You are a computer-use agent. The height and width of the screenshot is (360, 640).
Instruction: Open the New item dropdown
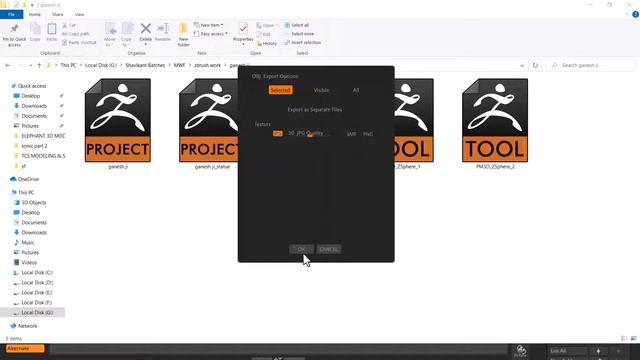pyautogui.click(x=209, y=25)
